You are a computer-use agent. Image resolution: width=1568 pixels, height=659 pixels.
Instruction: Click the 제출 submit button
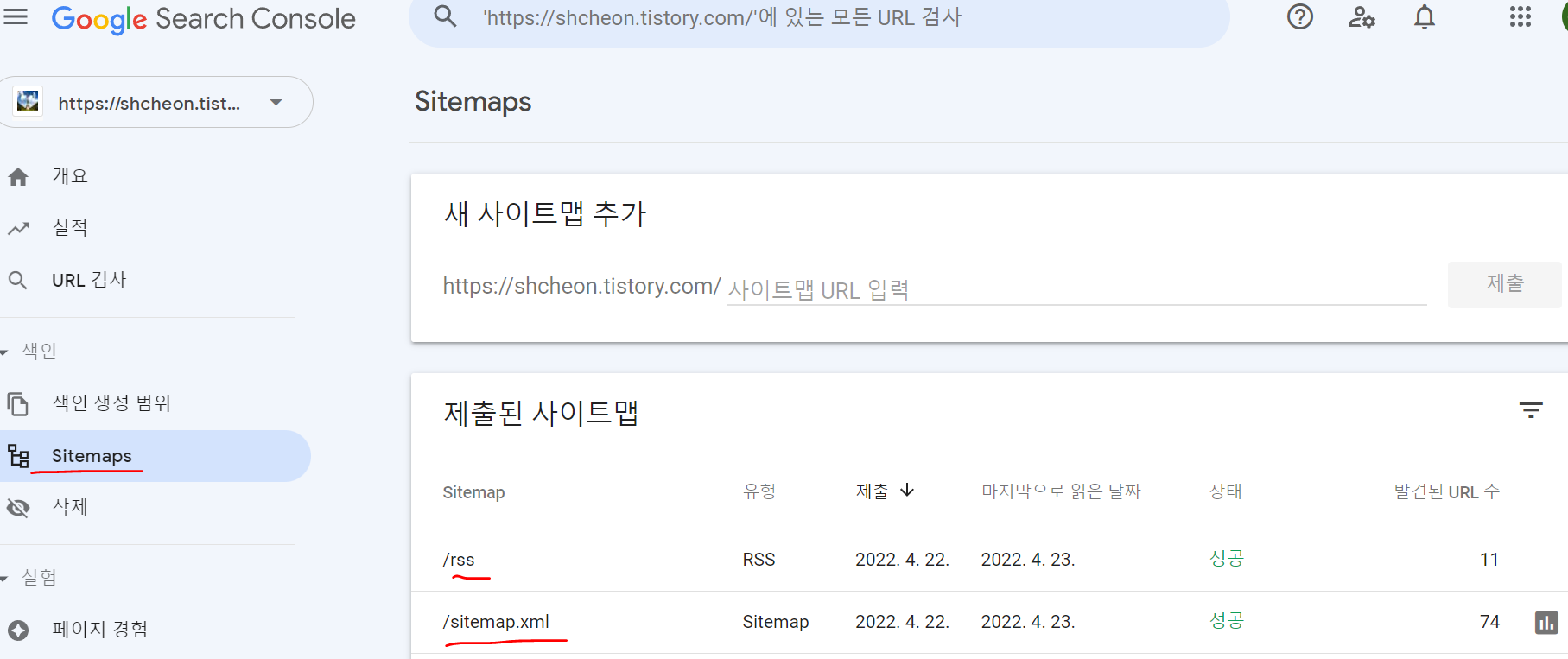pos(1504,284)
